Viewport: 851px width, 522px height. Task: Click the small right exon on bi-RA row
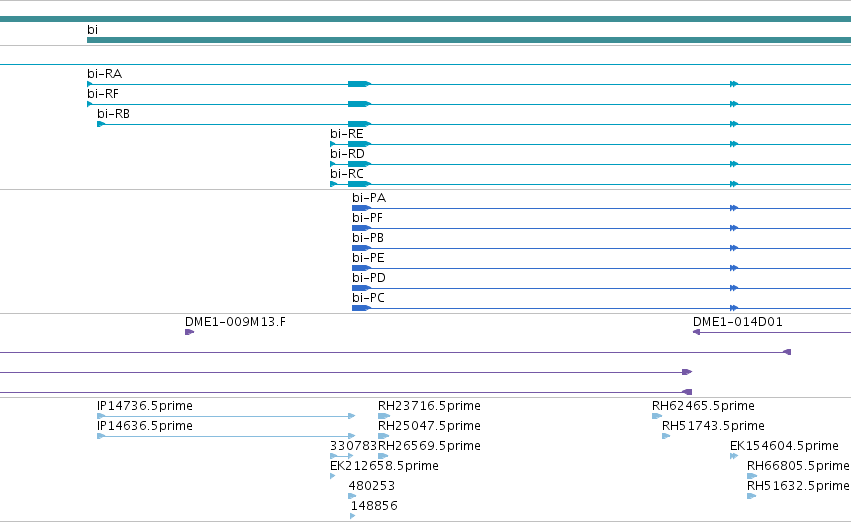[734, 84]
